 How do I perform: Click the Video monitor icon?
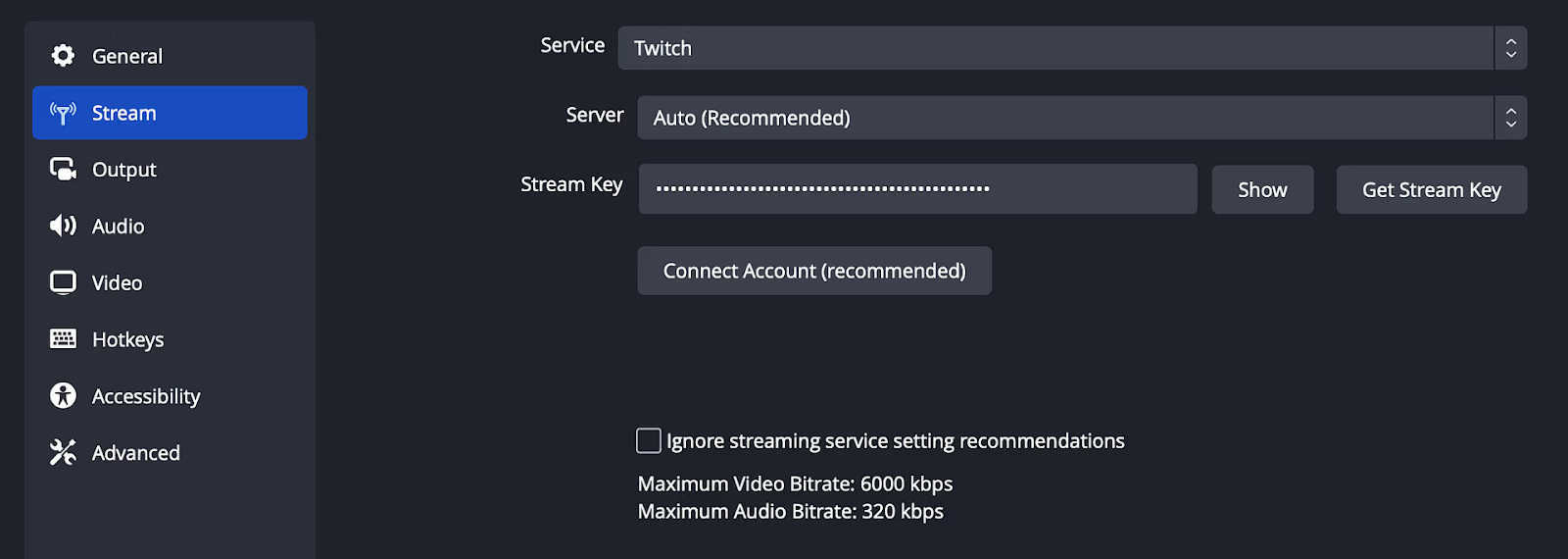click(63, 282)
